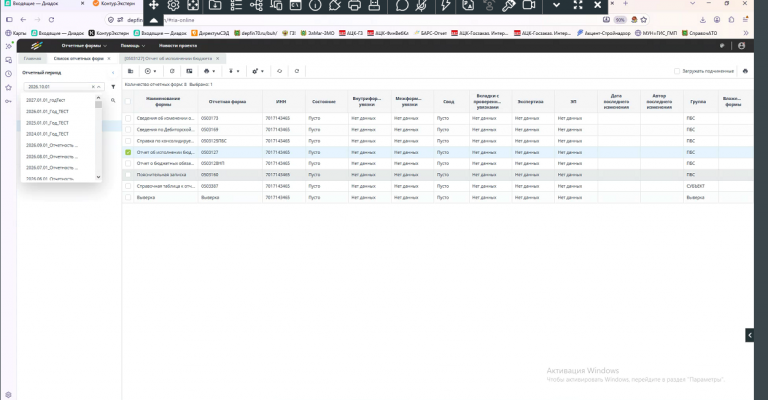
Task: Enable the Загружать подчиненные checkbox
Action: pyautogui.click(x=677, y=71)
